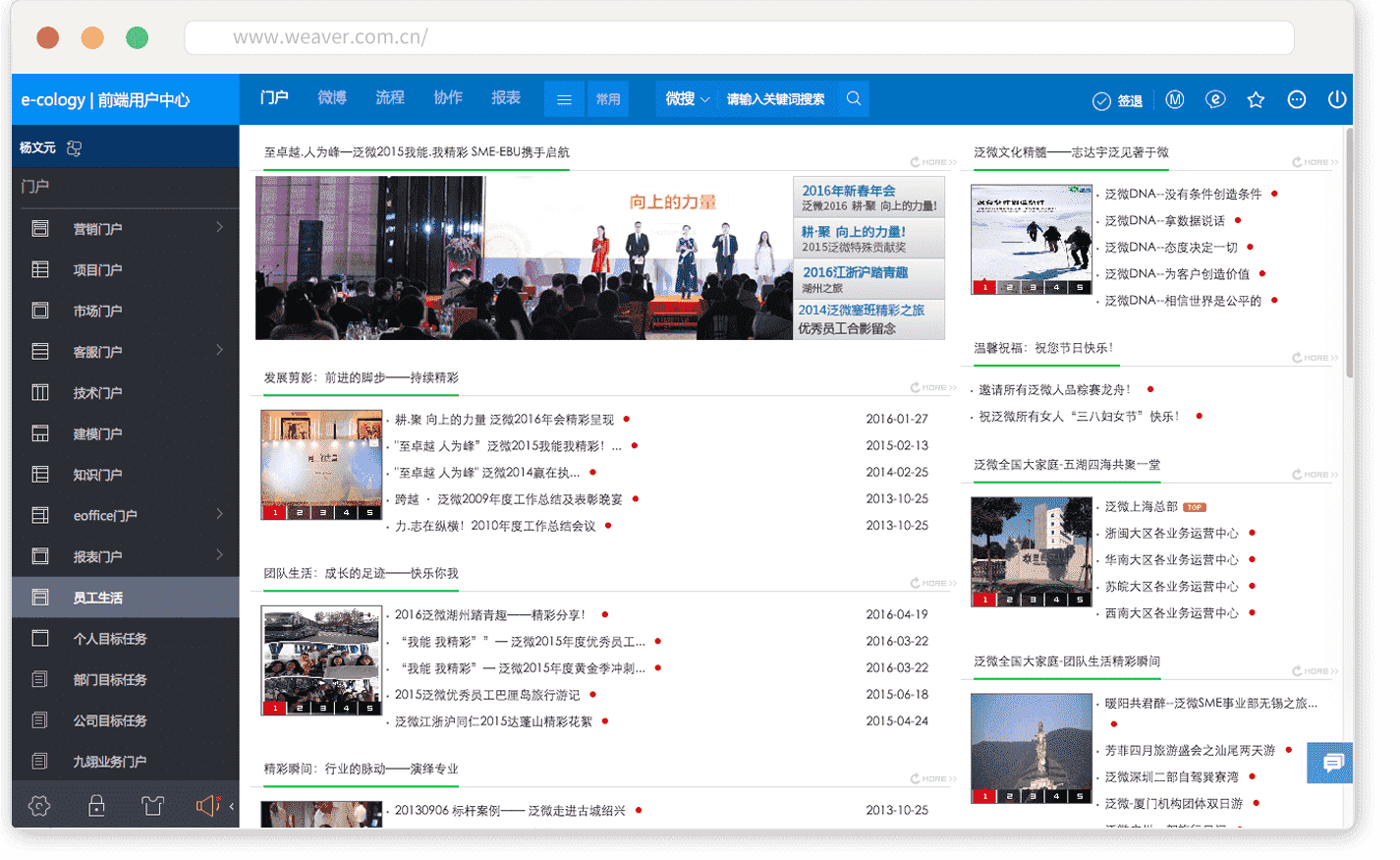Screen dimensions: 1400x860
Task: Click the power logout icon
Action: (1336, 99)
